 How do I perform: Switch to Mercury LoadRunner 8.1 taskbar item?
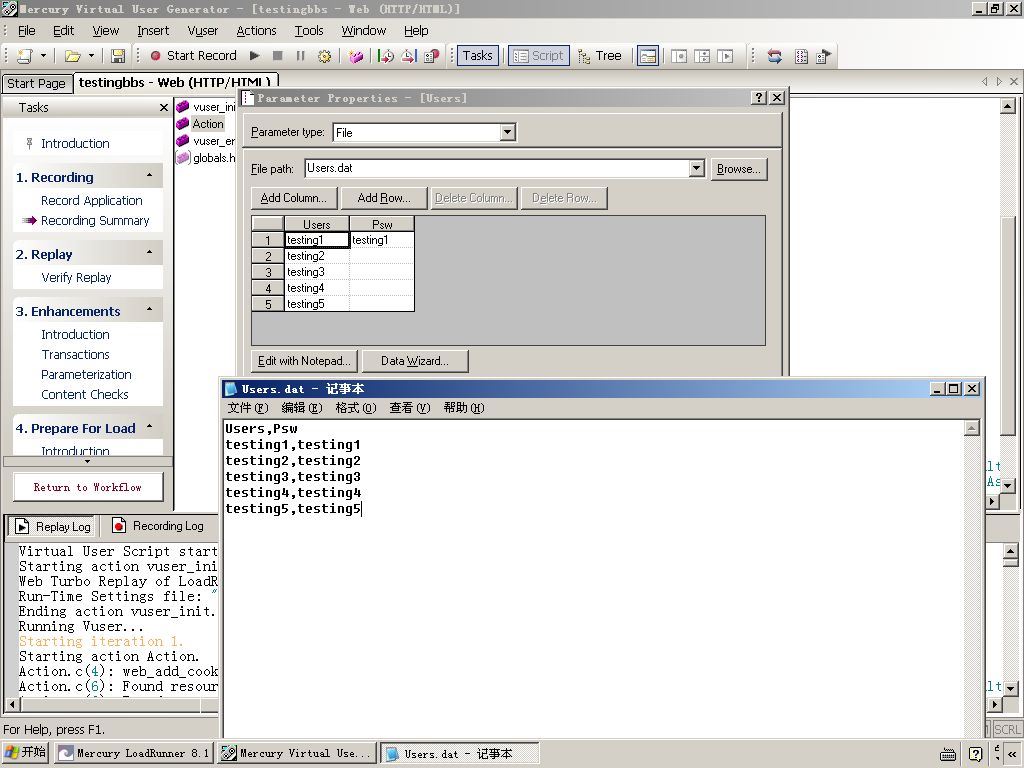[134, 753]
